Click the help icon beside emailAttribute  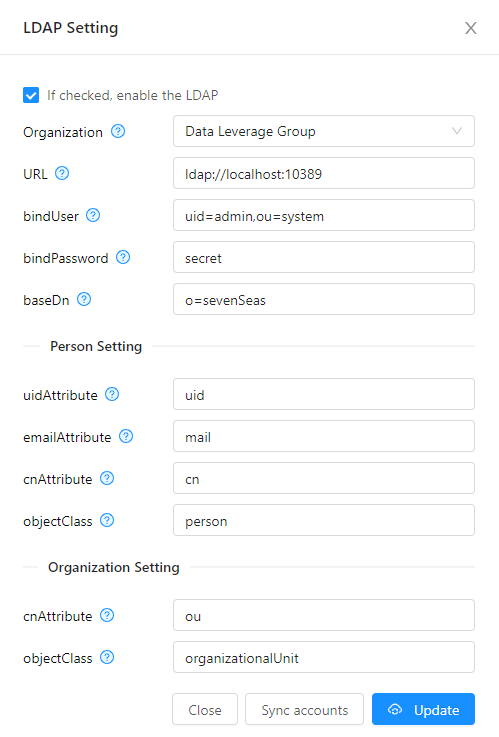pyautogui.click(x=126, y=436)
